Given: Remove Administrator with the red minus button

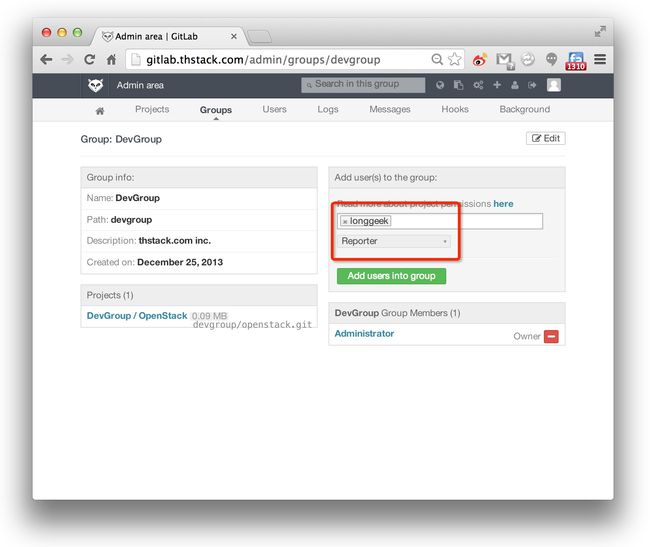Looking at the screenshot, I should pos(551,336).
